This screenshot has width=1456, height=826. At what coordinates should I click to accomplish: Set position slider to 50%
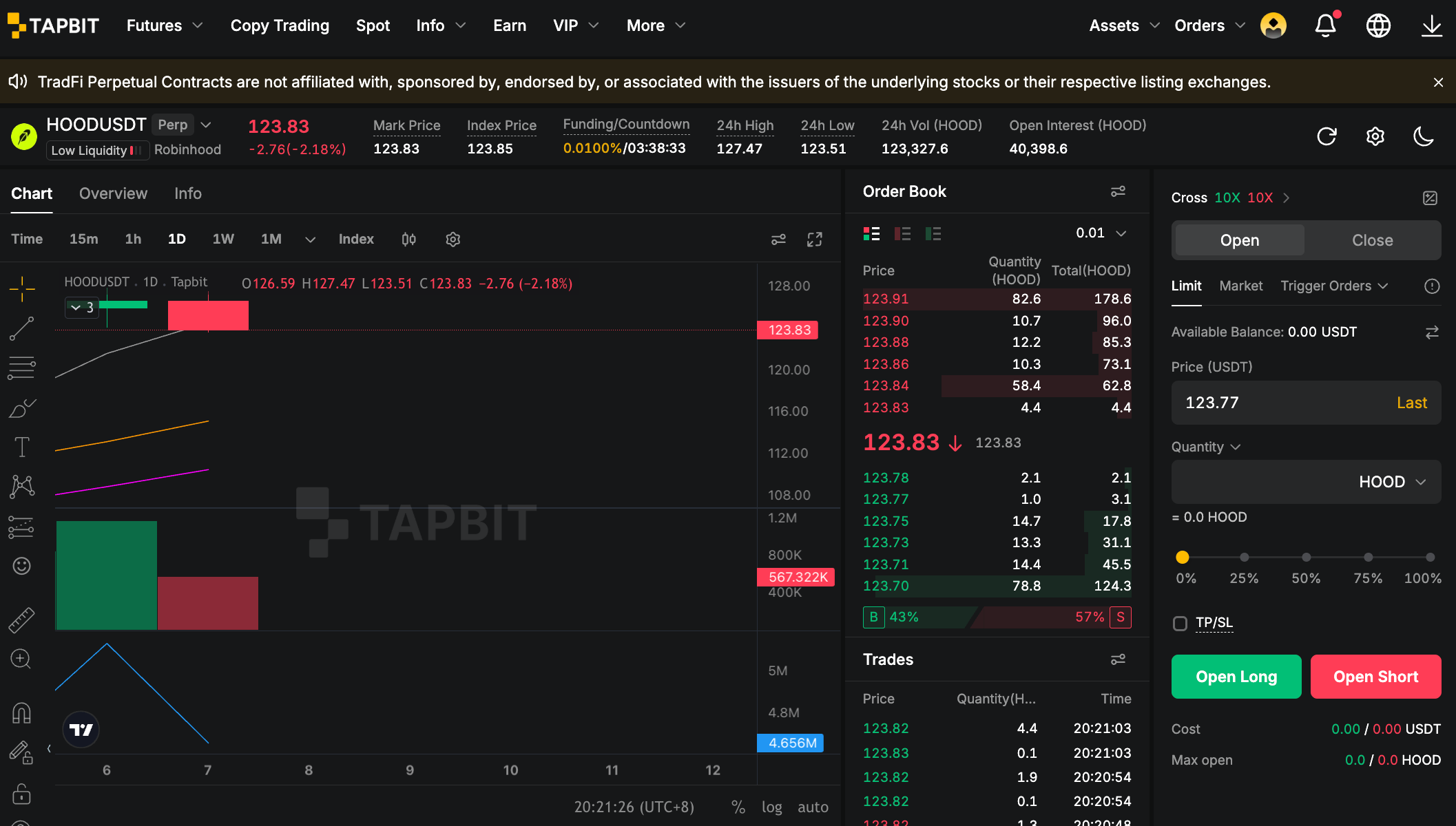click(x=1306, y=557)
